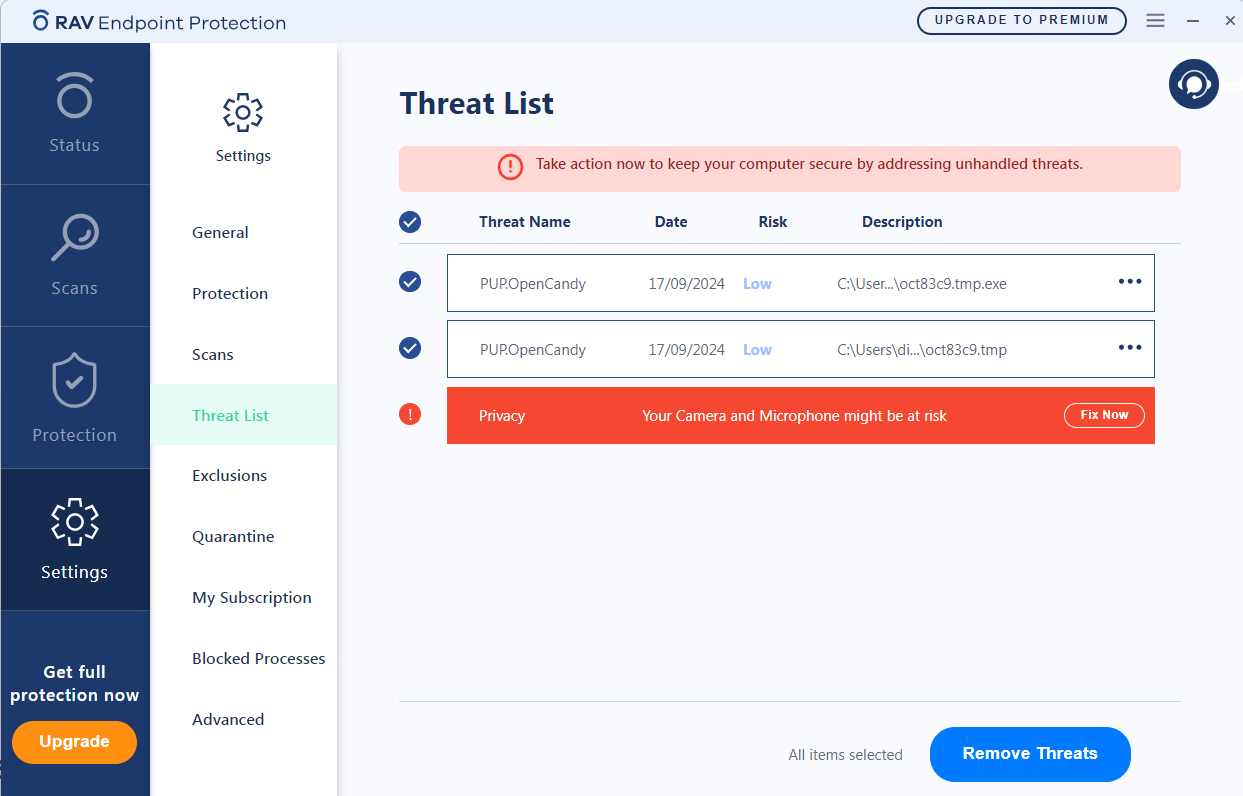Click date 17/09/2024 in oct83c9.tmp.exe row
The height and width of the screenshot is (796, 1243).
tap(686, 284)
